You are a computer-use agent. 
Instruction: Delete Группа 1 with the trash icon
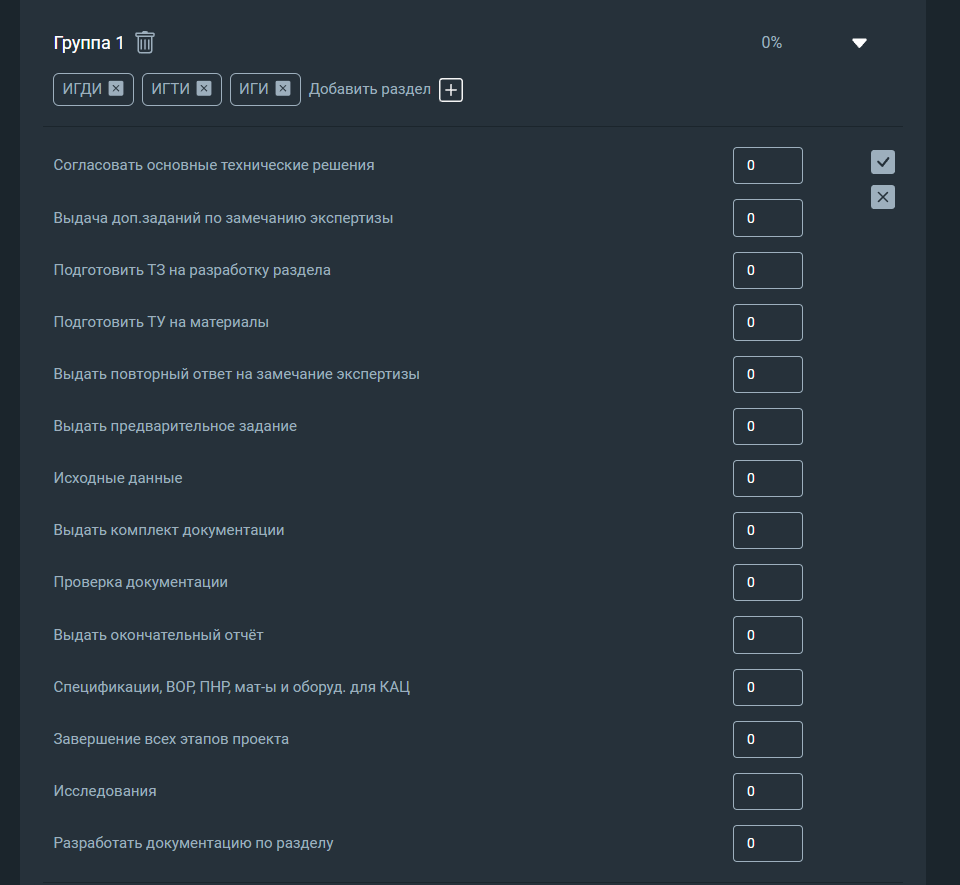coord(145,43)
